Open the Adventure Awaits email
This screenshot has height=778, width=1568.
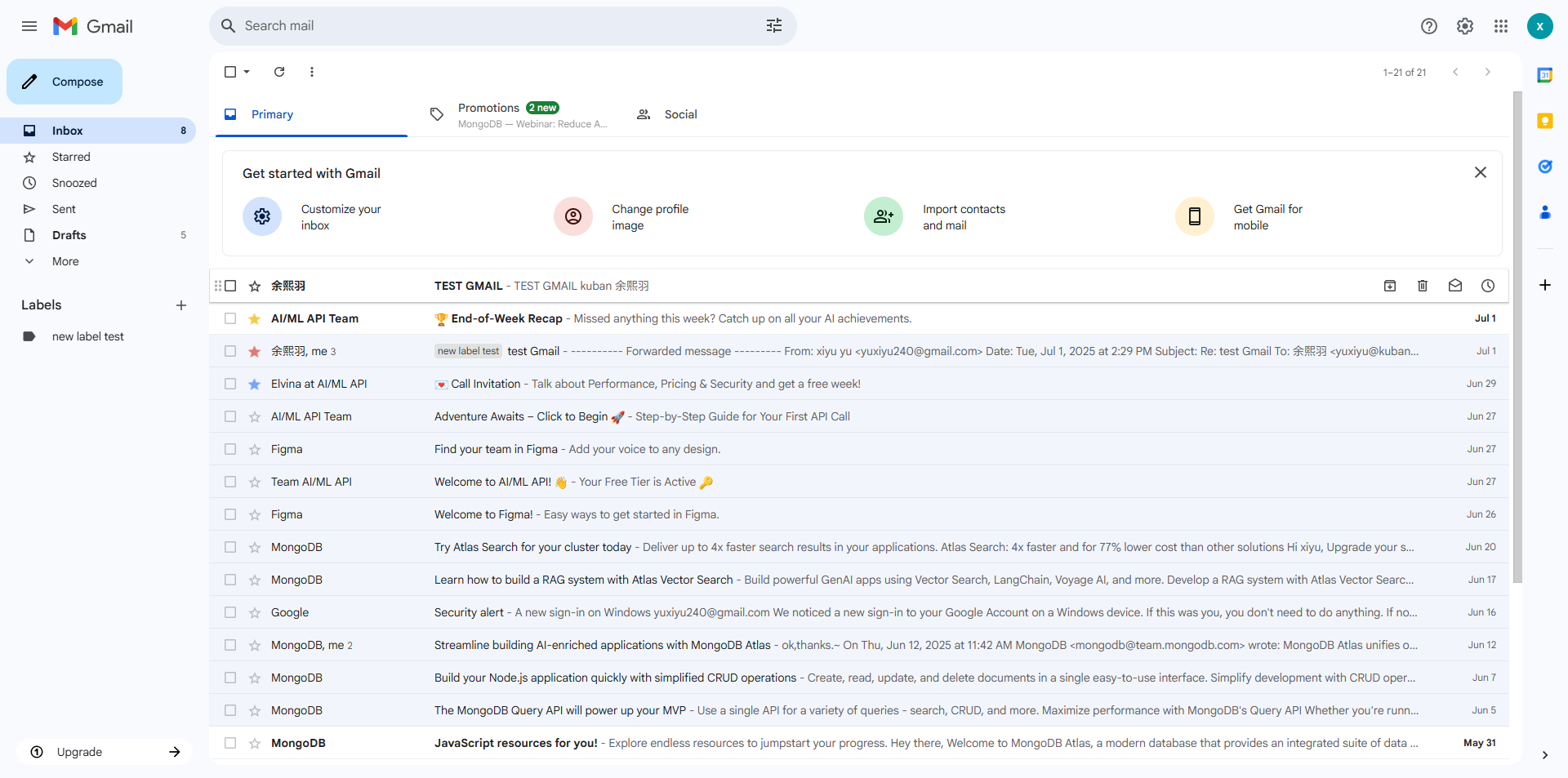coord(859,416)
